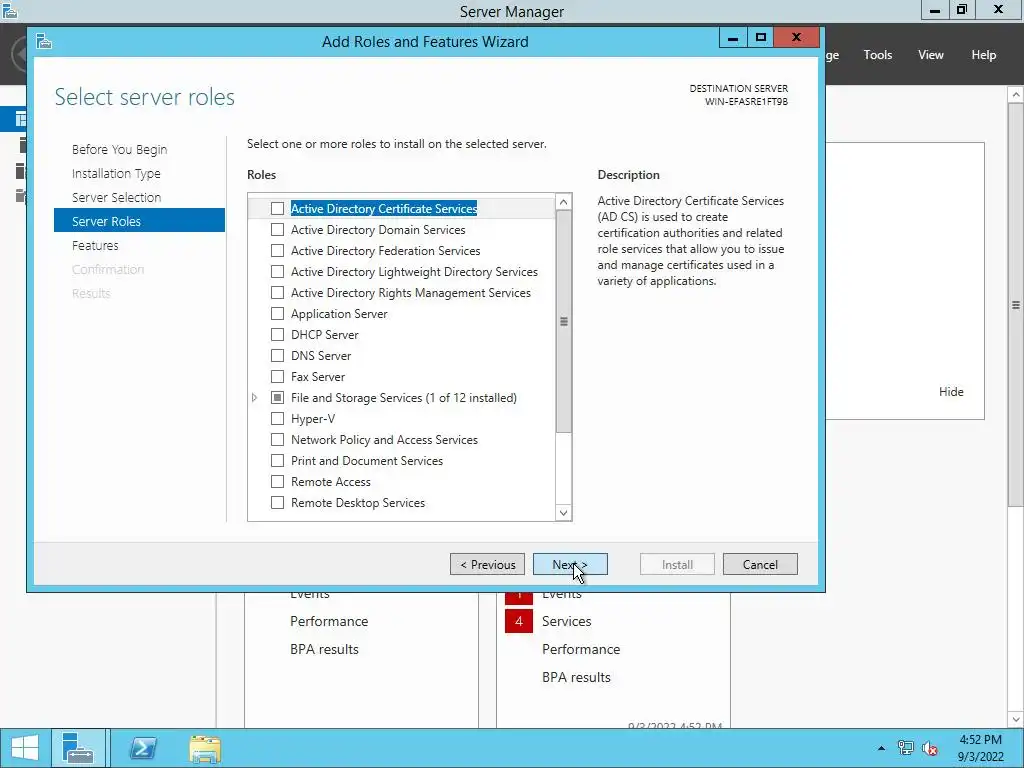Screen dimensions: 1024x768
Task: Open File Explorer from the taskbar
Action: pyautogui.click(x=204, y=748)
